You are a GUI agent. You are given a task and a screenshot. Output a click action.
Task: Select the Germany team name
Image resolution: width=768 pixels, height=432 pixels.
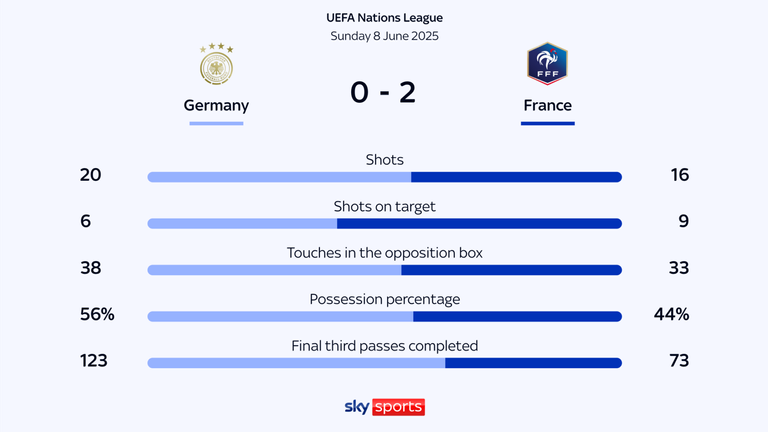tap(216, 105)
